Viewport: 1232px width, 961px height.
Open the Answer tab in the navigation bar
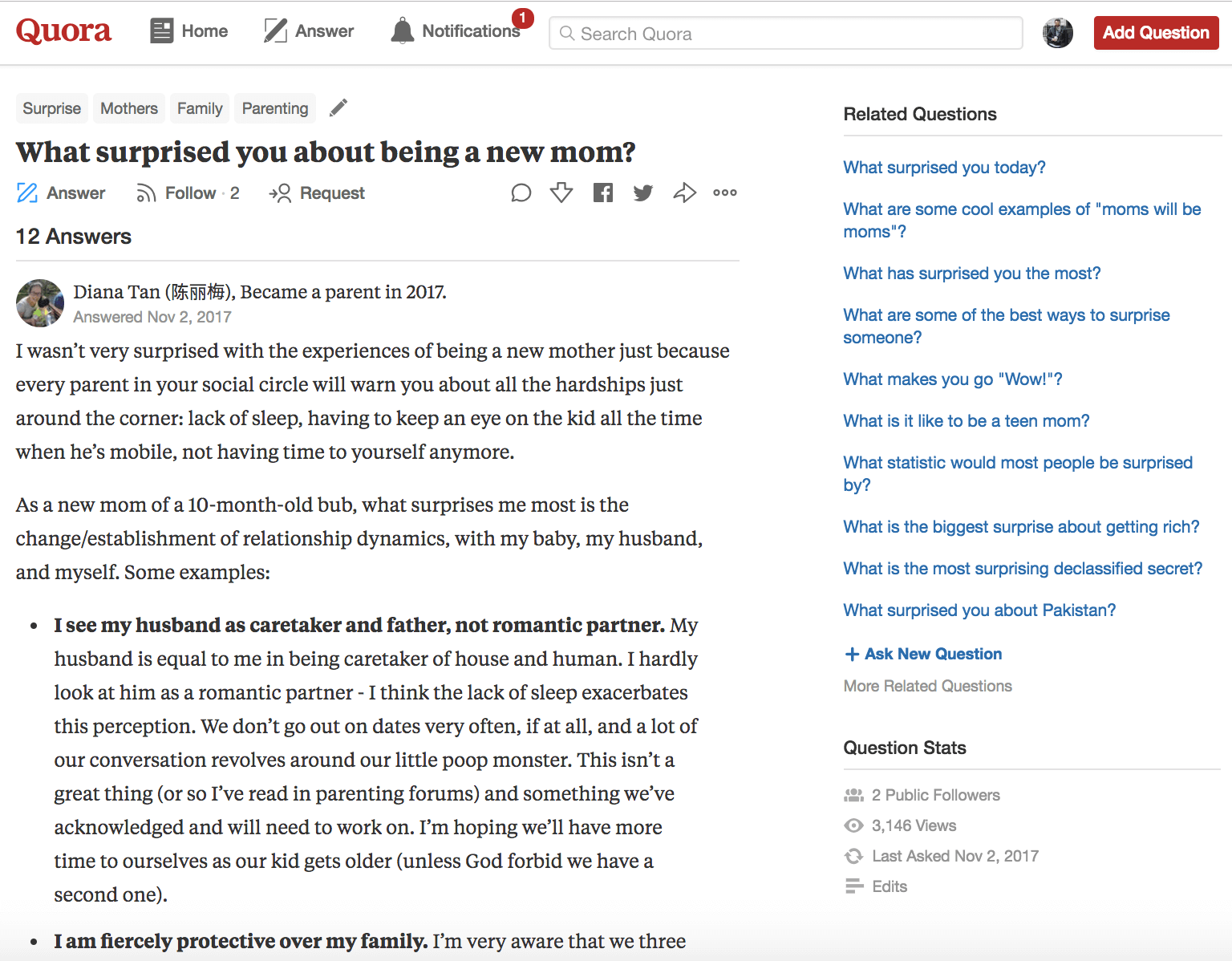point(309,31)
